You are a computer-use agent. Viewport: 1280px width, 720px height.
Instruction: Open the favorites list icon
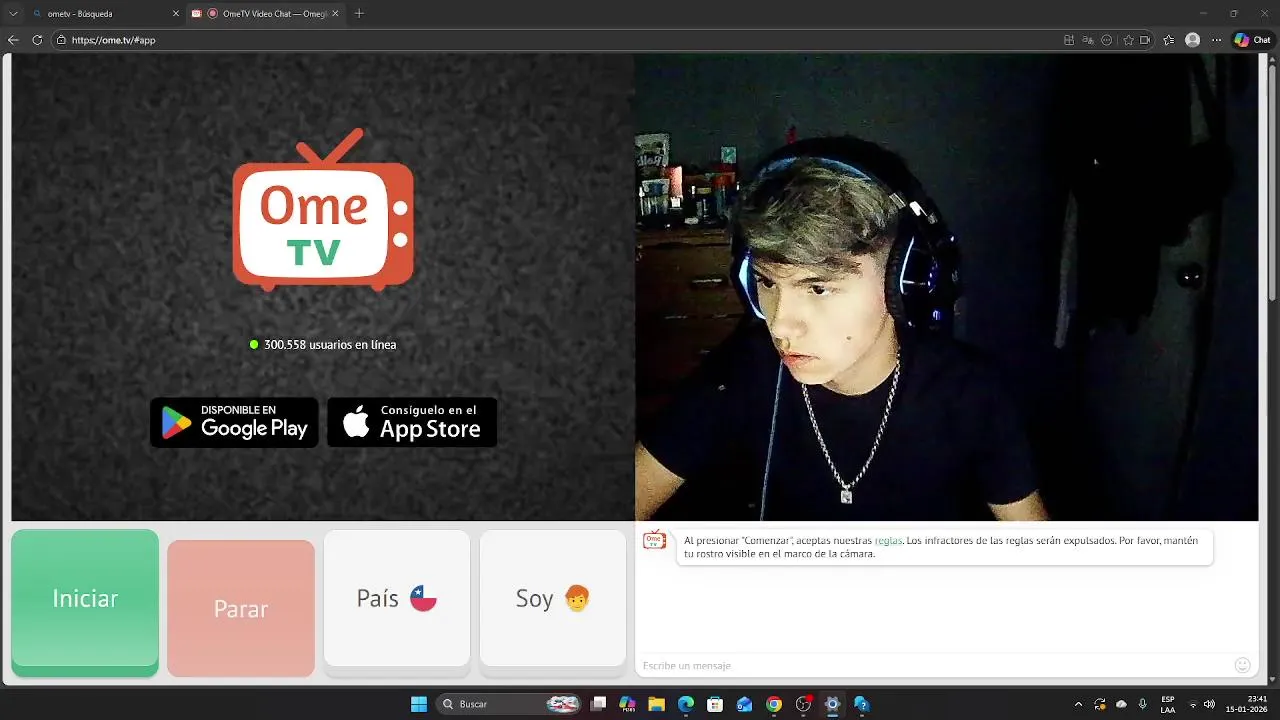coord(1169,40)
